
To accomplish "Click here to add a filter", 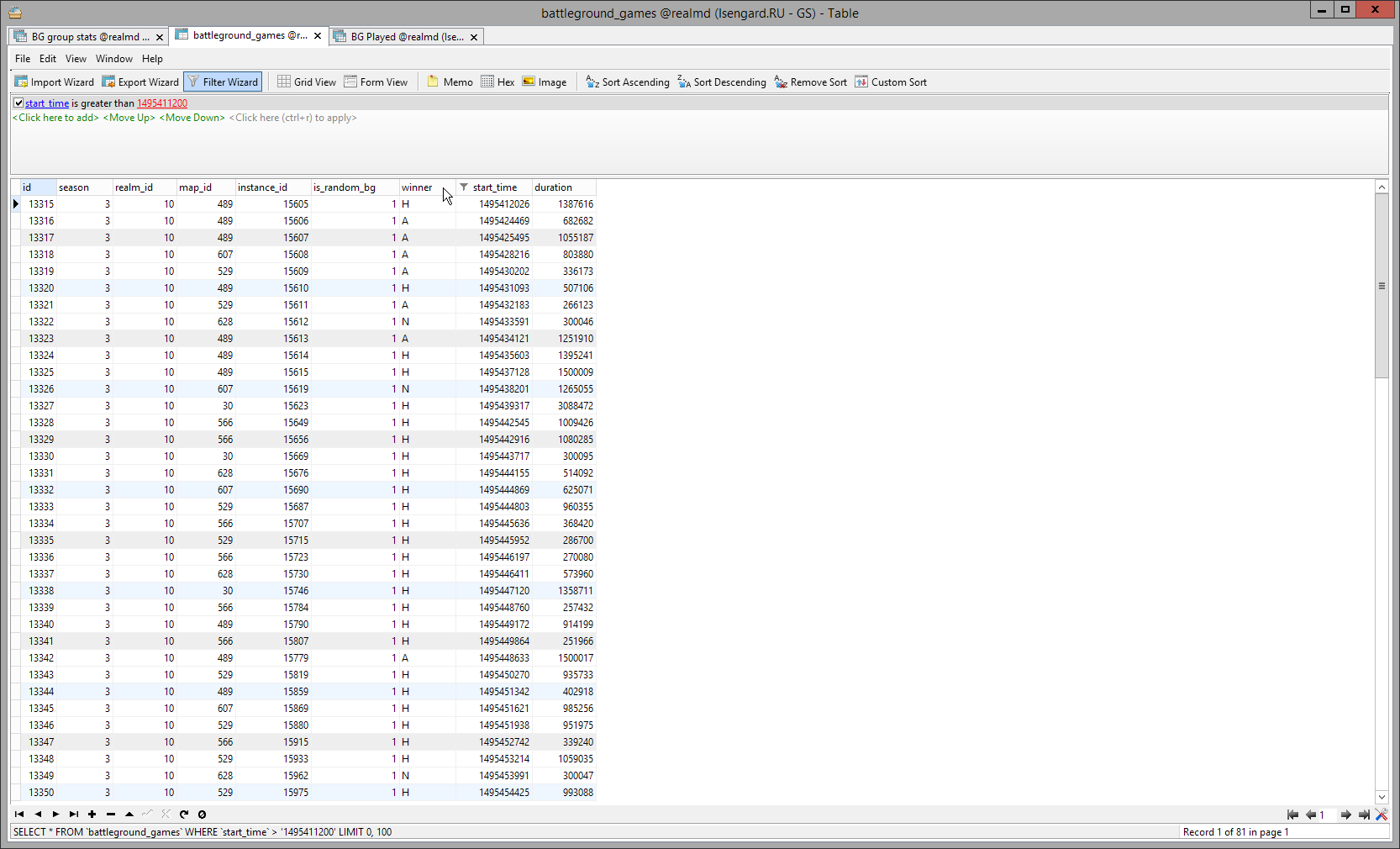I will point(55,118).
